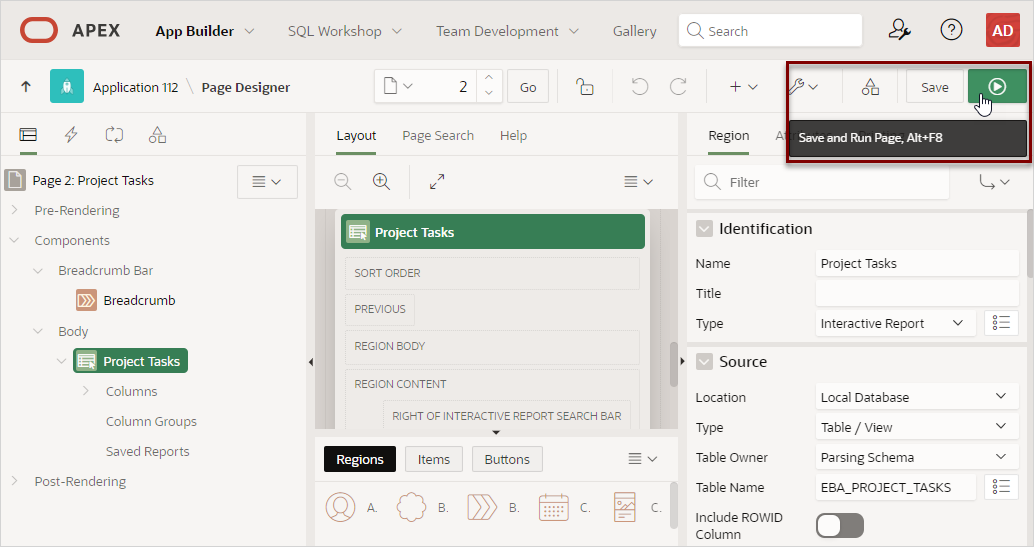
Task: Click the Save button
Action: 934,87
